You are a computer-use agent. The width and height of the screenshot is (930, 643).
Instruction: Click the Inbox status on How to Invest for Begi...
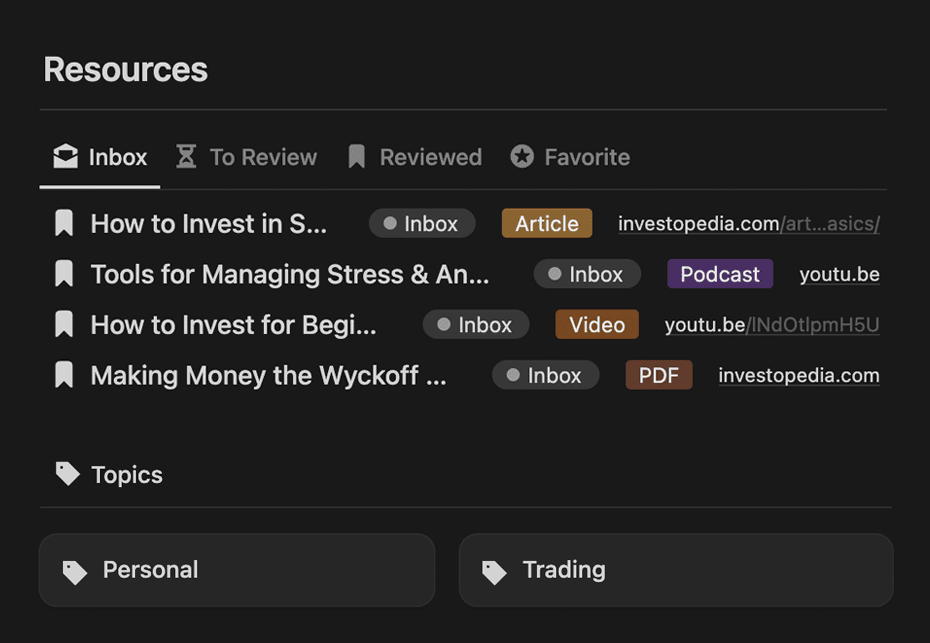tap(476, 324)
